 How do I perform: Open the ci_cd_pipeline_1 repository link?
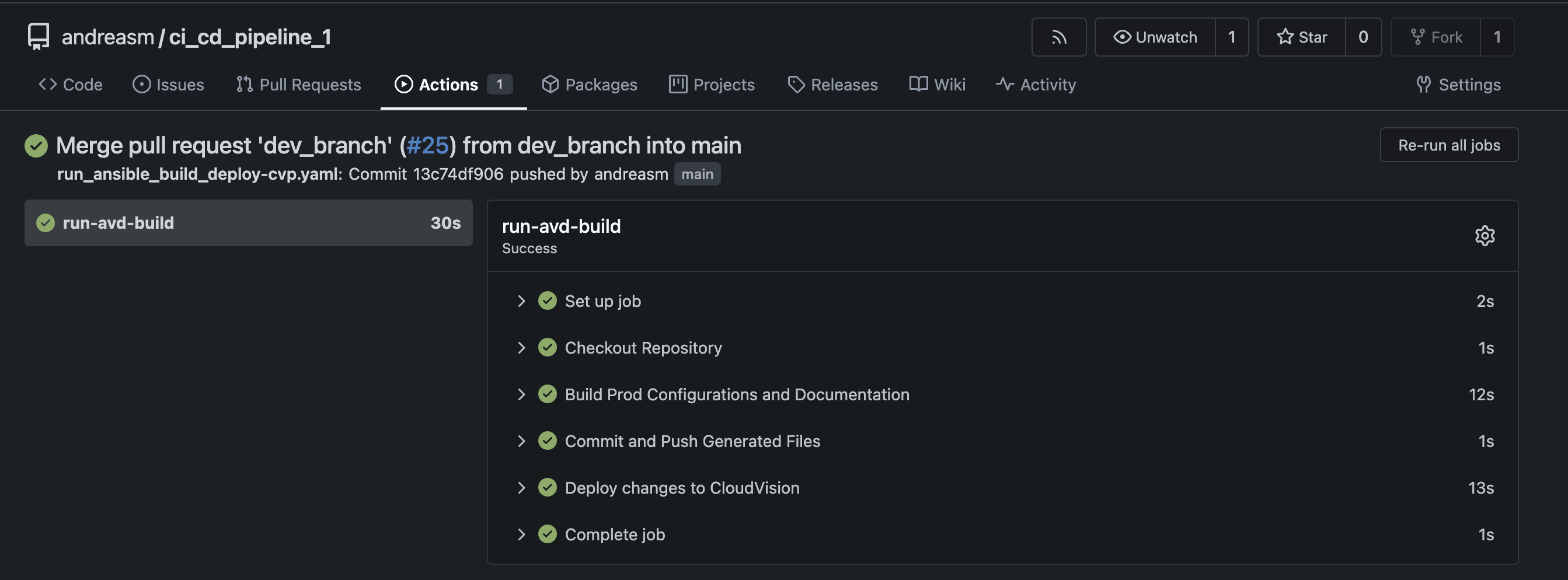click(250, 37)
